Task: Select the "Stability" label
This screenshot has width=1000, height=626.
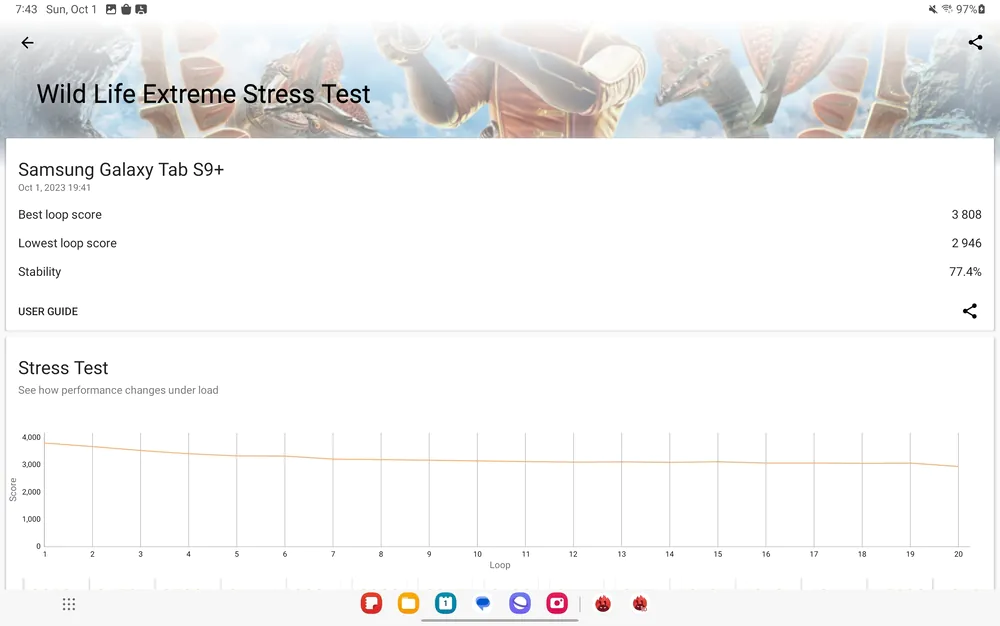Action: [40, 272]
